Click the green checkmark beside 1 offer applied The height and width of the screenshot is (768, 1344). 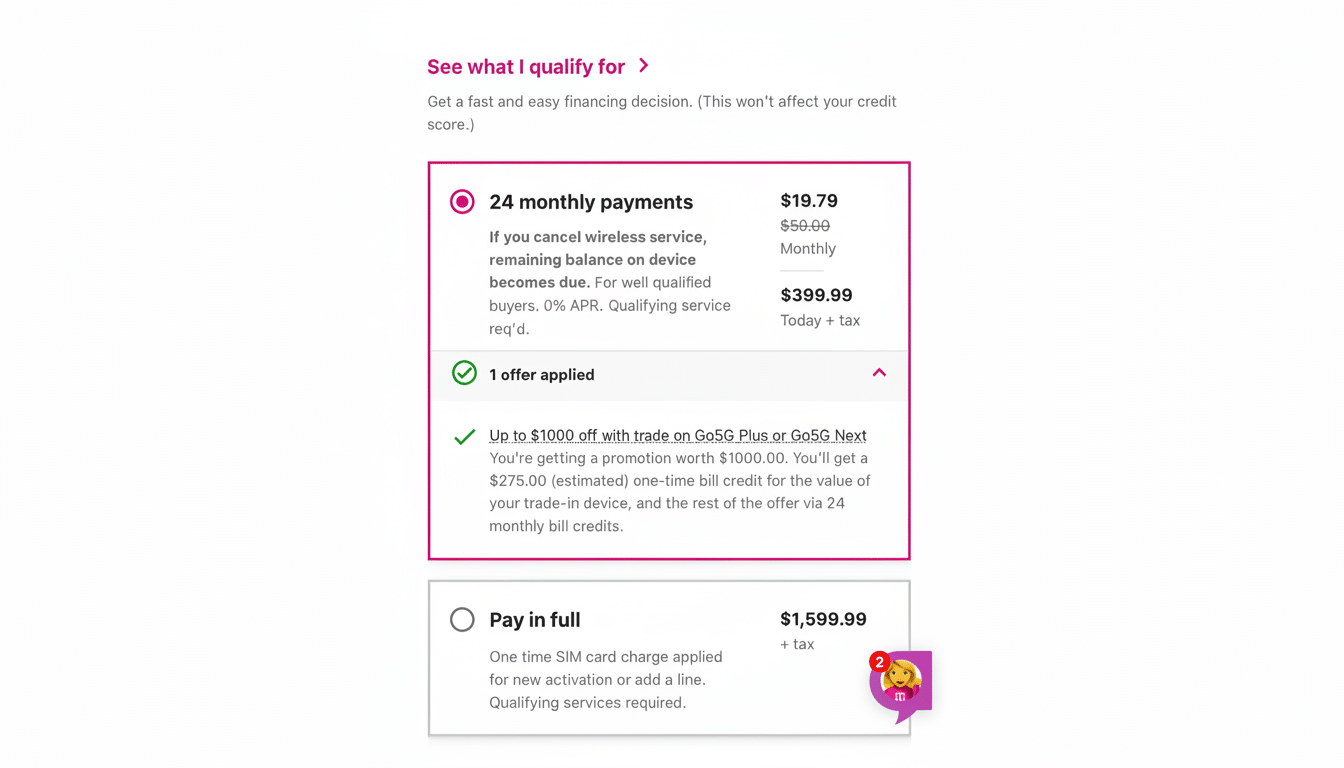pyautogui.click(x=464, y=373)
